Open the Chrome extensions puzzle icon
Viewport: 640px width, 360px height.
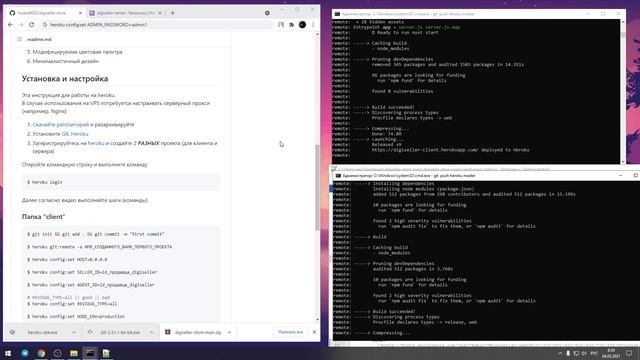(291, 25)
